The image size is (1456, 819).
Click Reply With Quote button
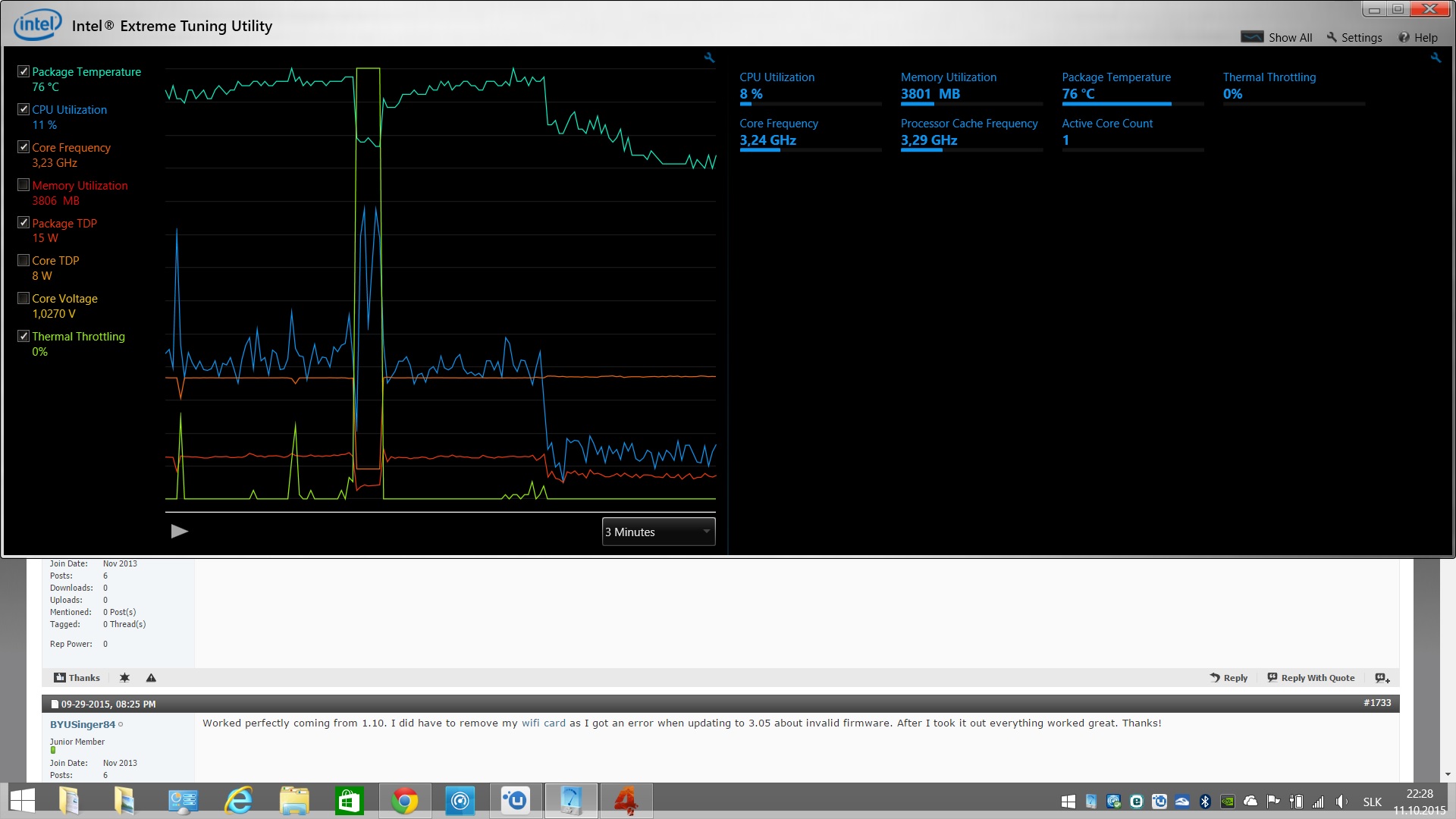1311,678
